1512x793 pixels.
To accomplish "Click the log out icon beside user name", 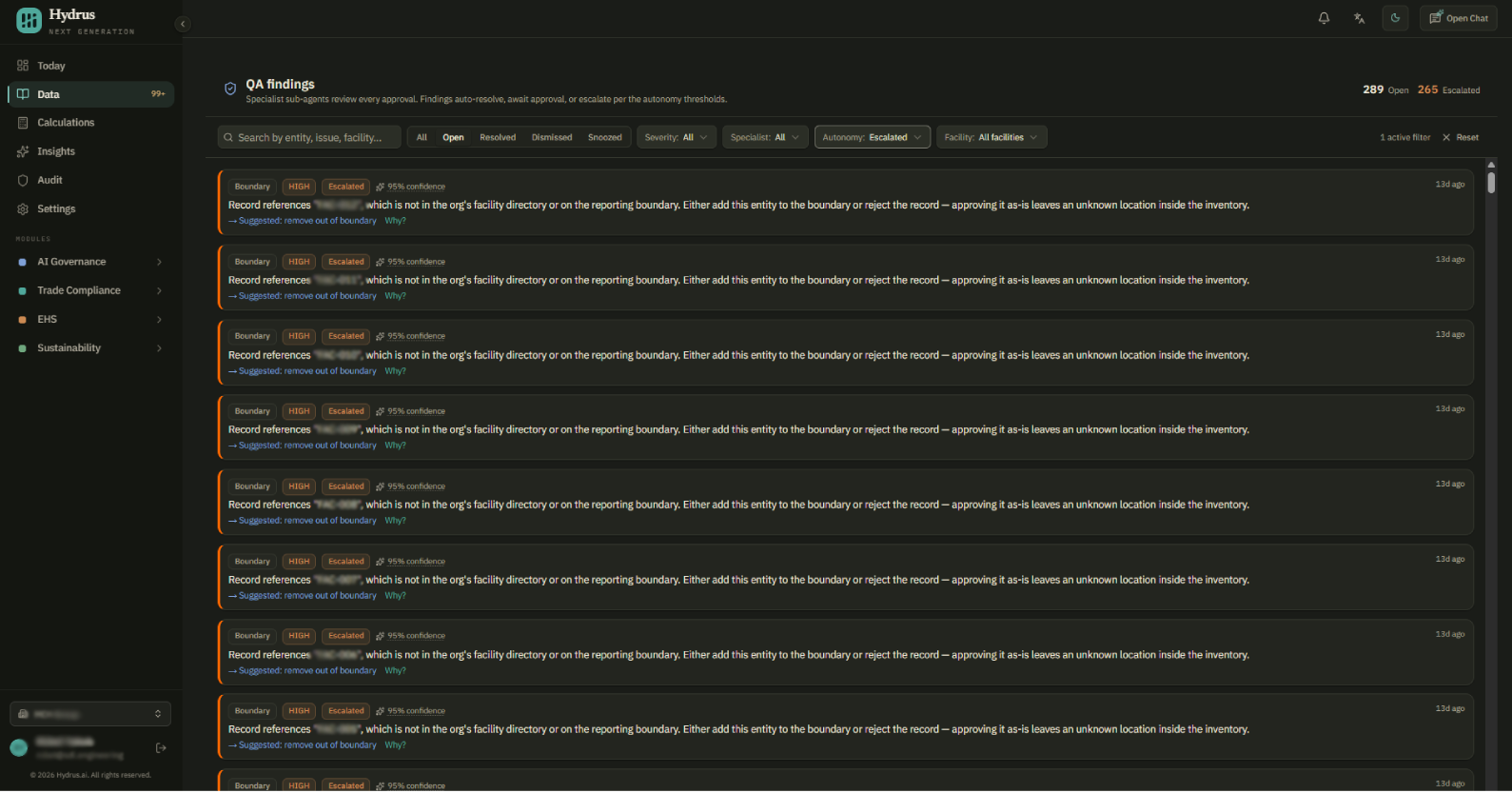I will (161, 748).
